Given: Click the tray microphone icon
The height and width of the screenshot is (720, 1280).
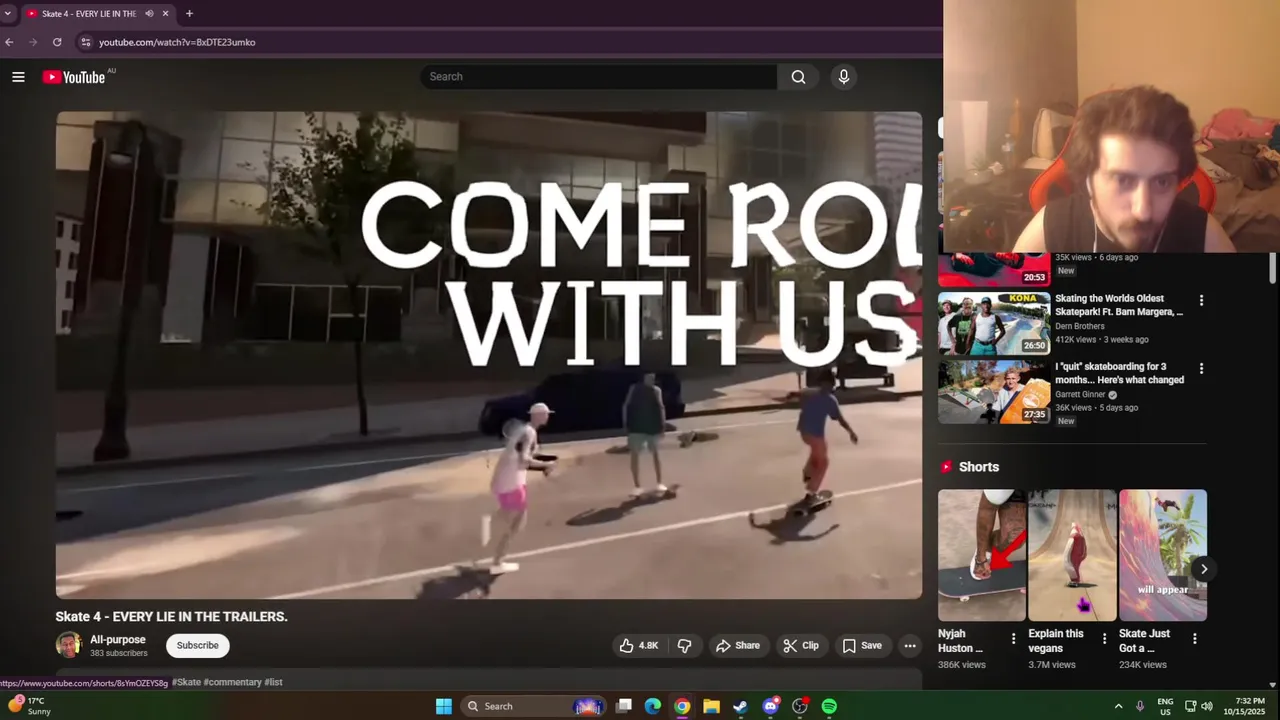Looking at the screenshot, I should pyautogui.click(x=1140, y=706).
